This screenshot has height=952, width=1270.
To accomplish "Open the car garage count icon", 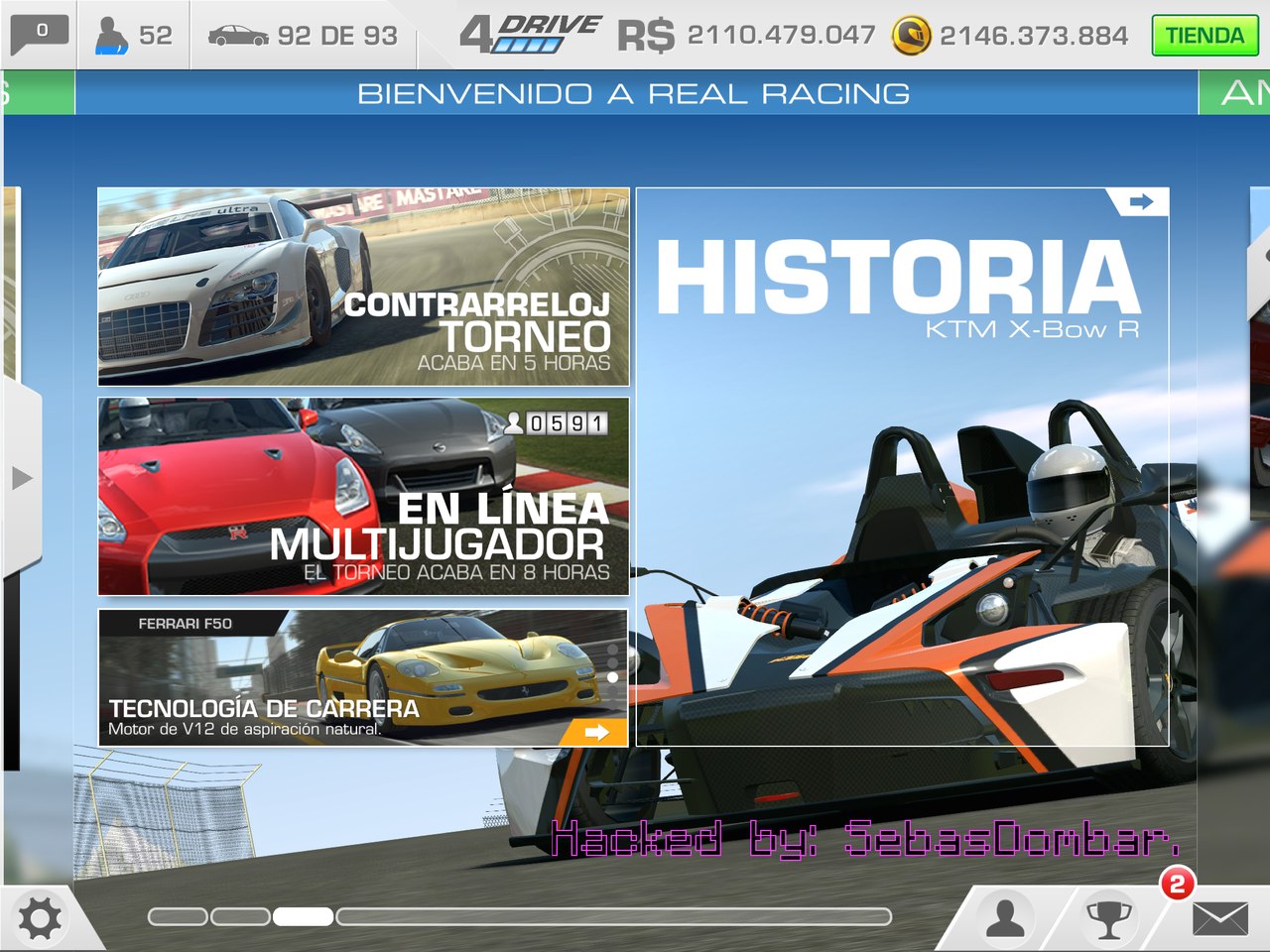I will point(238,36).
